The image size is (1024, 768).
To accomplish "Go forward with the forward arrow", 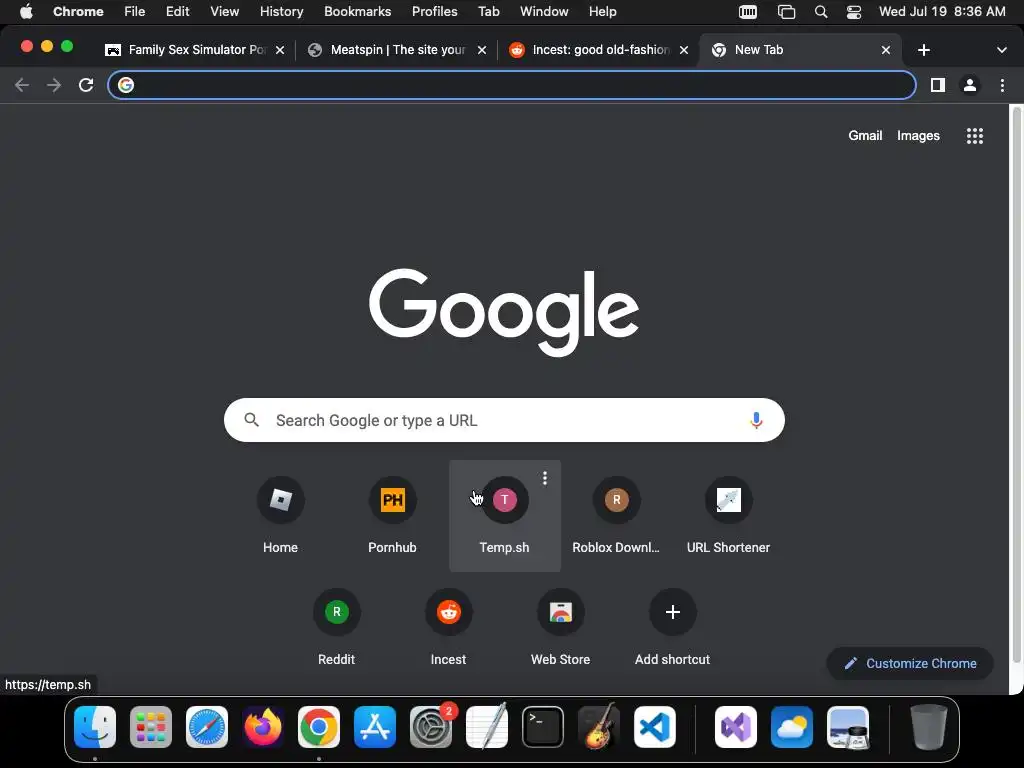I will tap(54, 85).
